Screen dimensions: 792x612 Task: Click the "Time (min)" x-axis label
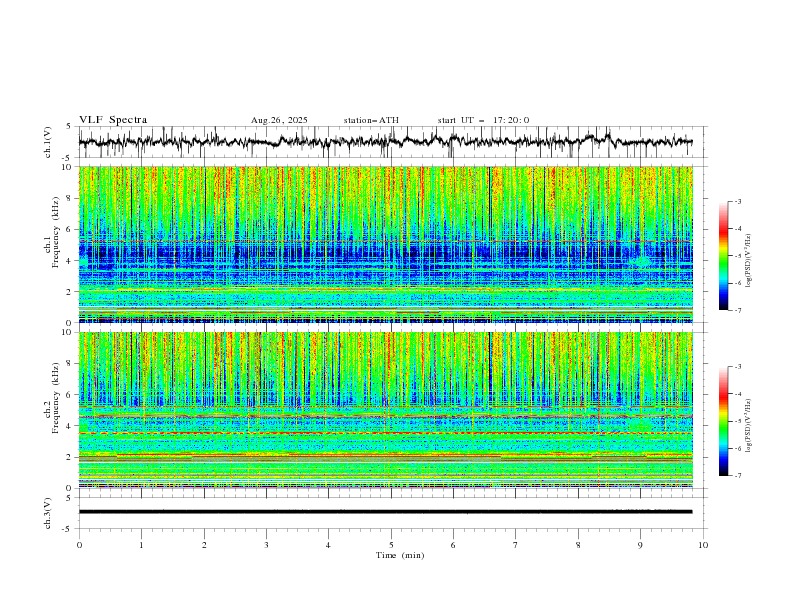pos(400,555)
